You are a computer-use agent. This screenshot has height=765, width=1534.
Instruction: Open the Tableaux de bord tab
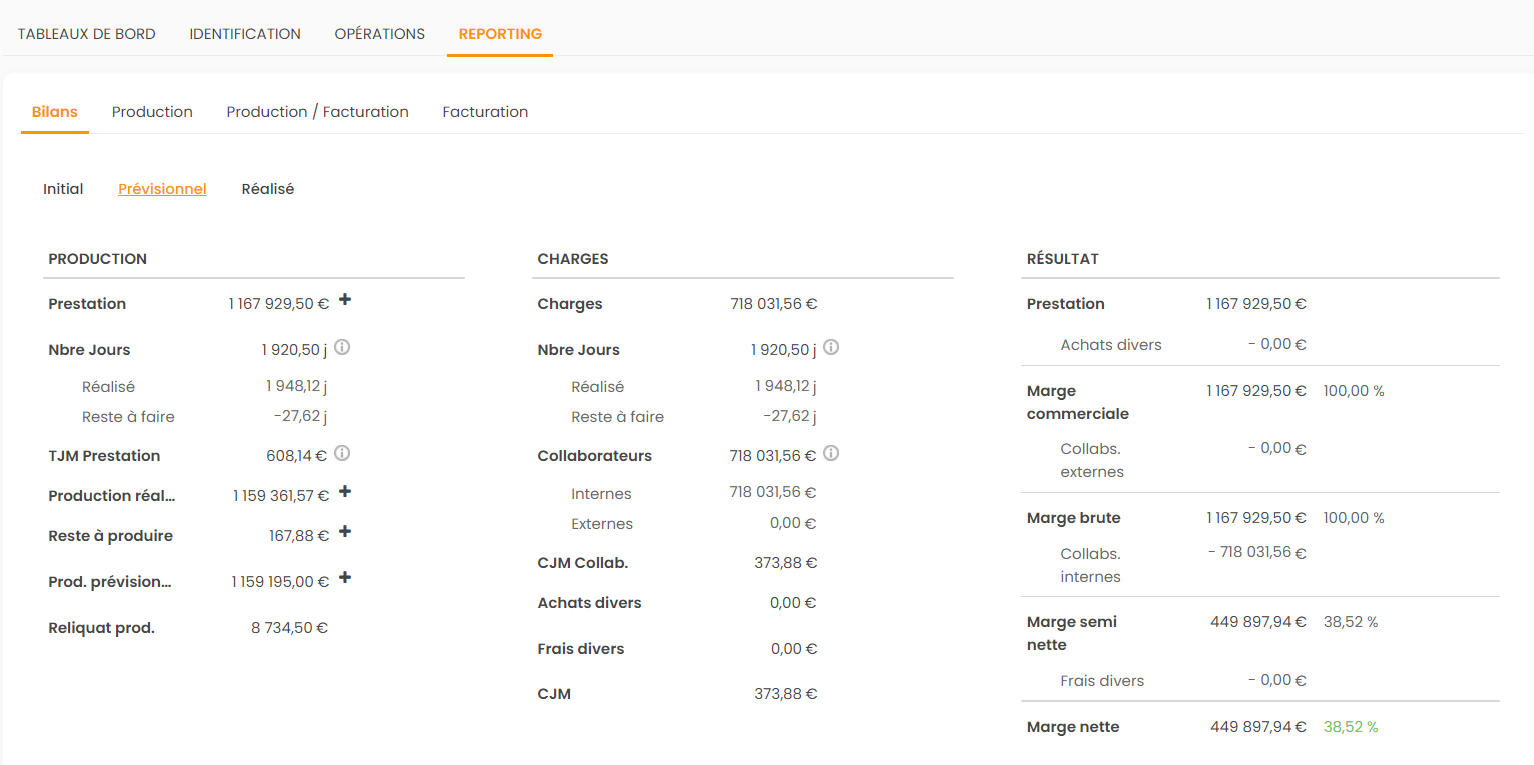[x=87, y=34]
